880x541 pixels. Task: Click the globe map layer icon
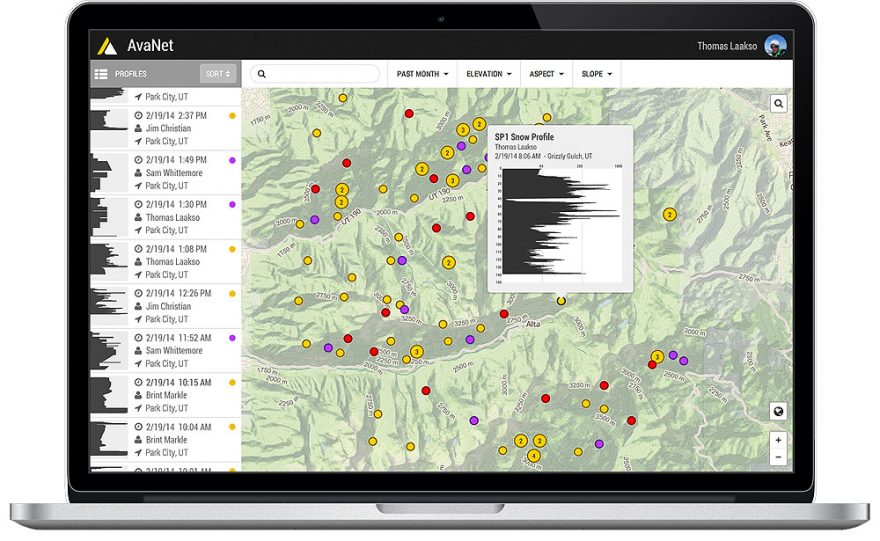click(778, 411)
